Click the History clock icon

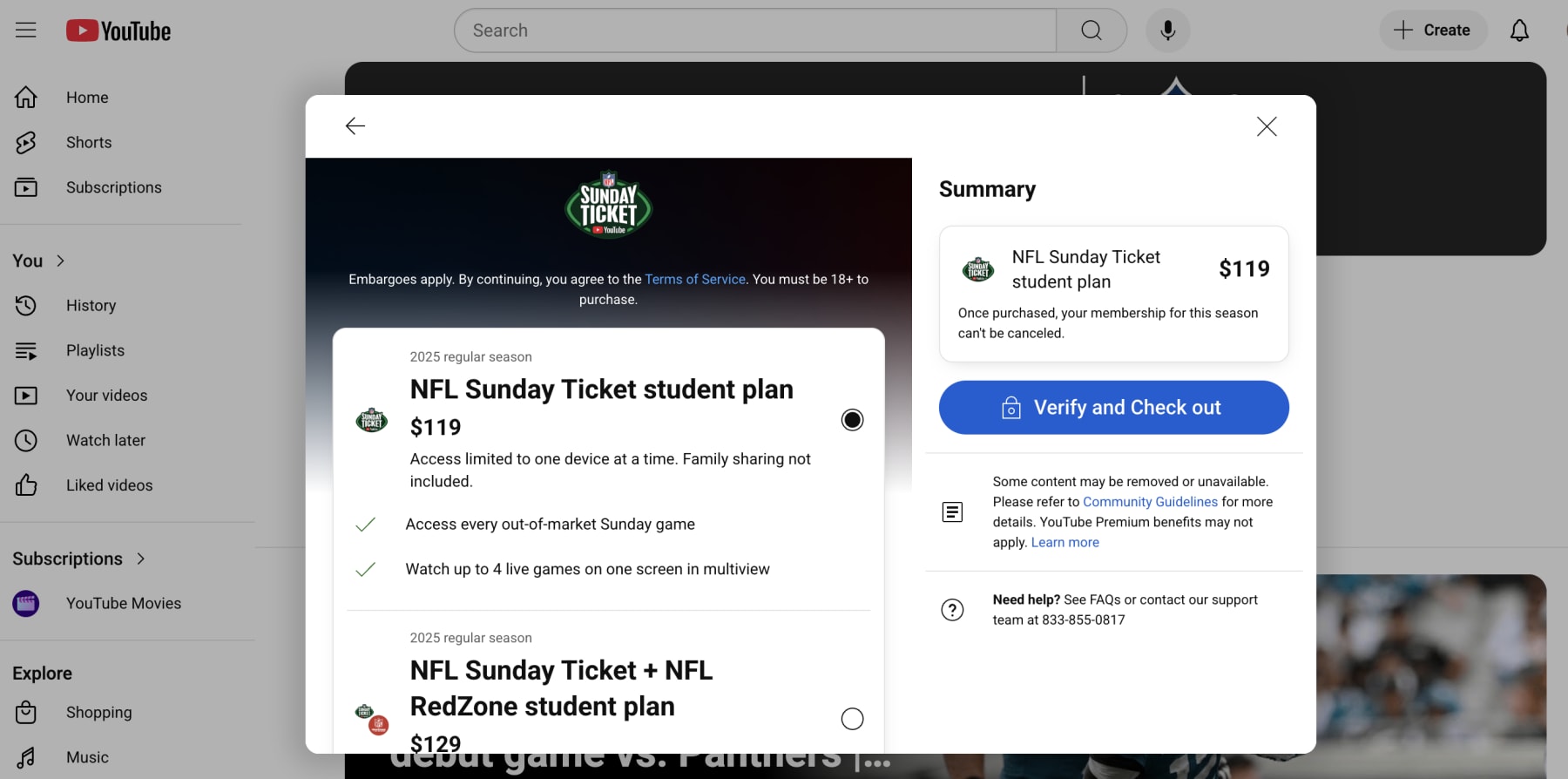coord(26,306)
